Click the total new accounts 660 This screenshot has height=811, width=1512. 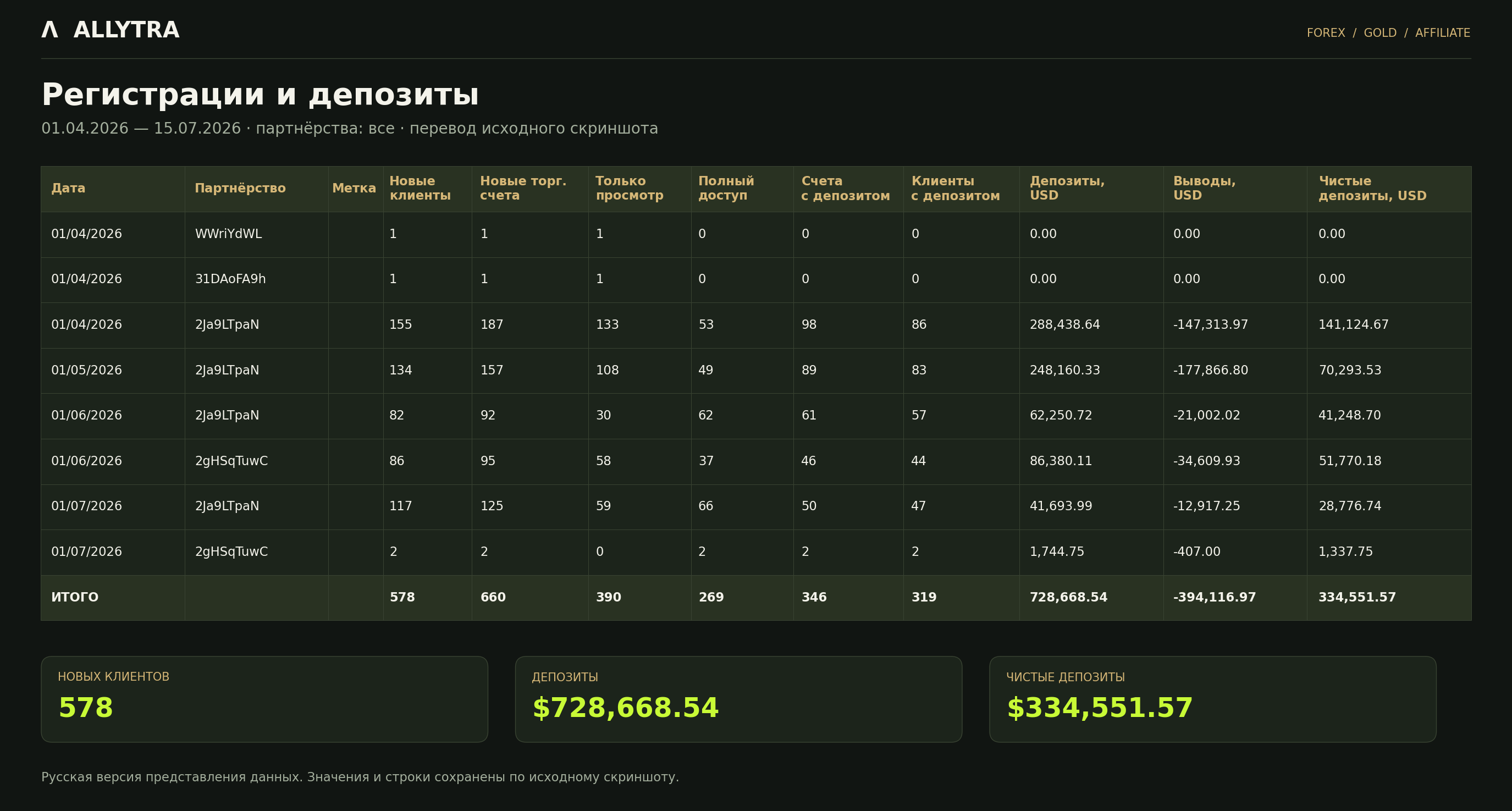[493, 598]
